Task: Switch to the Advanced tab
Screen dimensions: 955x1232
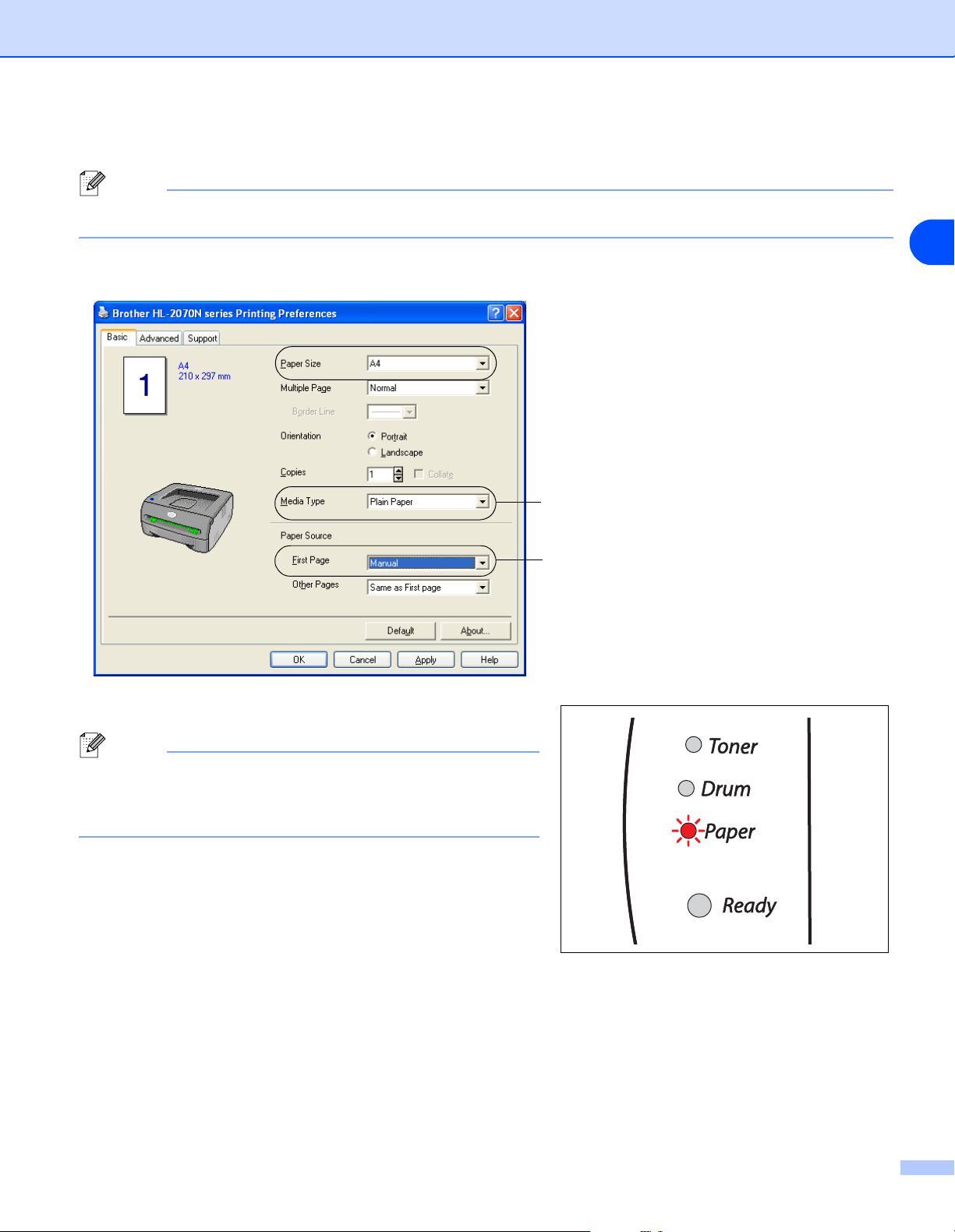Action: [159, 338]
